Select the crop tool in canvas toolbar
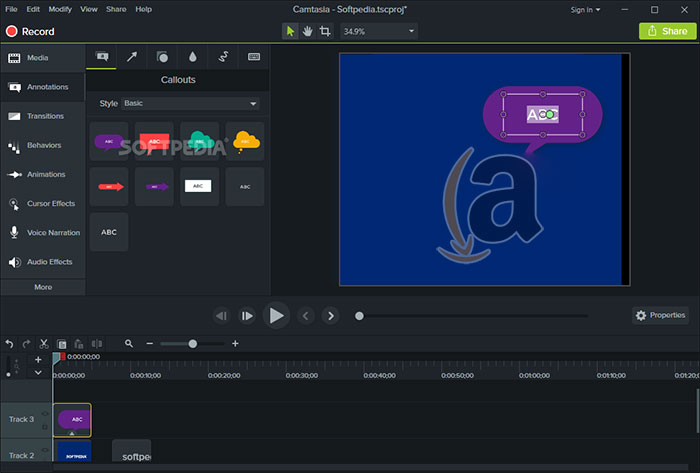Viewport: 700px width, 473px height. (x=325, y=31)
